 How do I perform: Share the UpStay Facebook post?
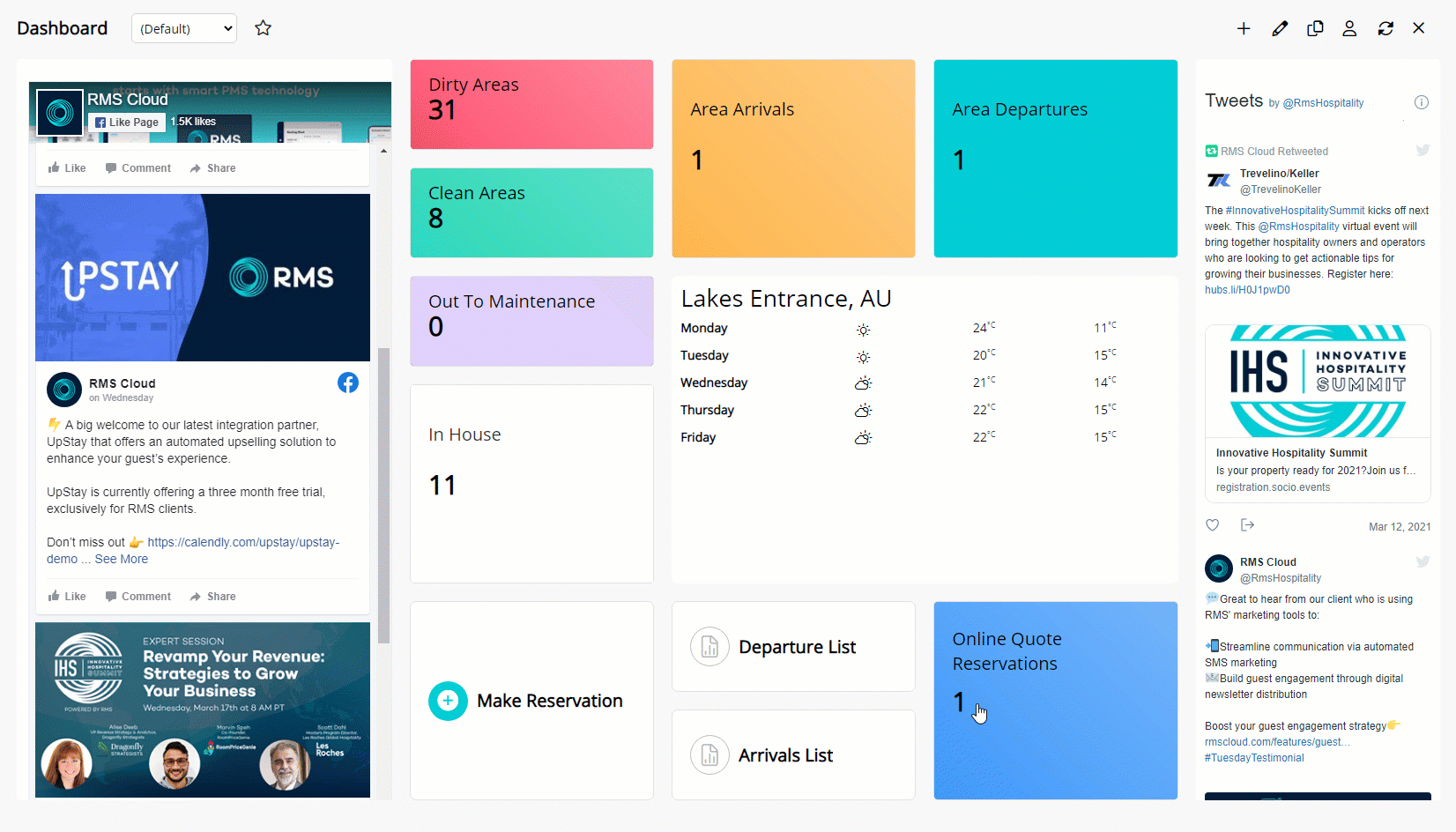point(212,597)
